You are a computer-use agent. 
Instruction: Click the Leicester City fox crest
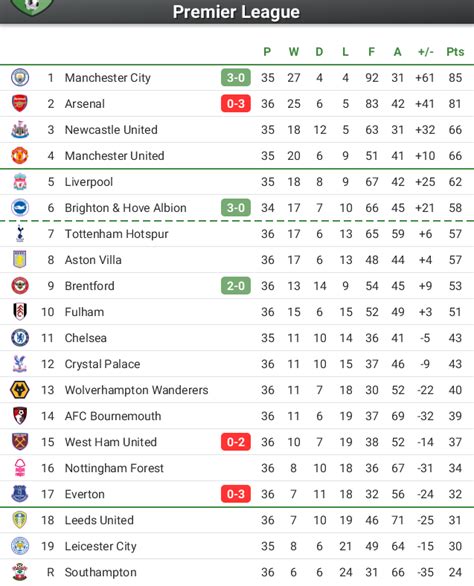(x=20, y=546)
